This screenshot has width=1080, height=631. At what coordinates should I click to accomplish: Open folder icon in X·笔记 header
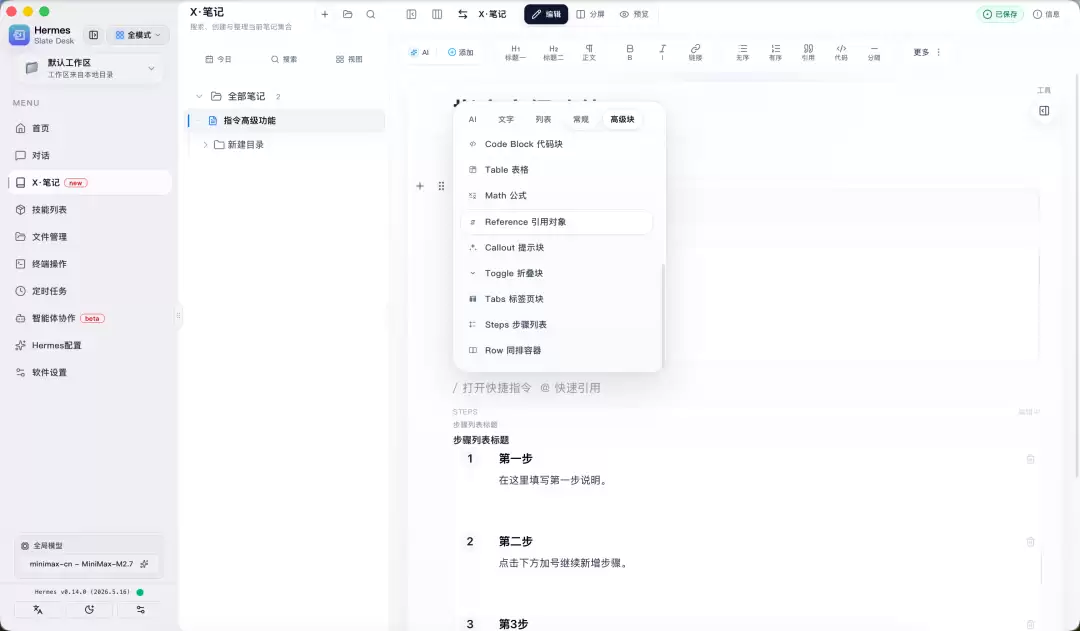(348, 14)
